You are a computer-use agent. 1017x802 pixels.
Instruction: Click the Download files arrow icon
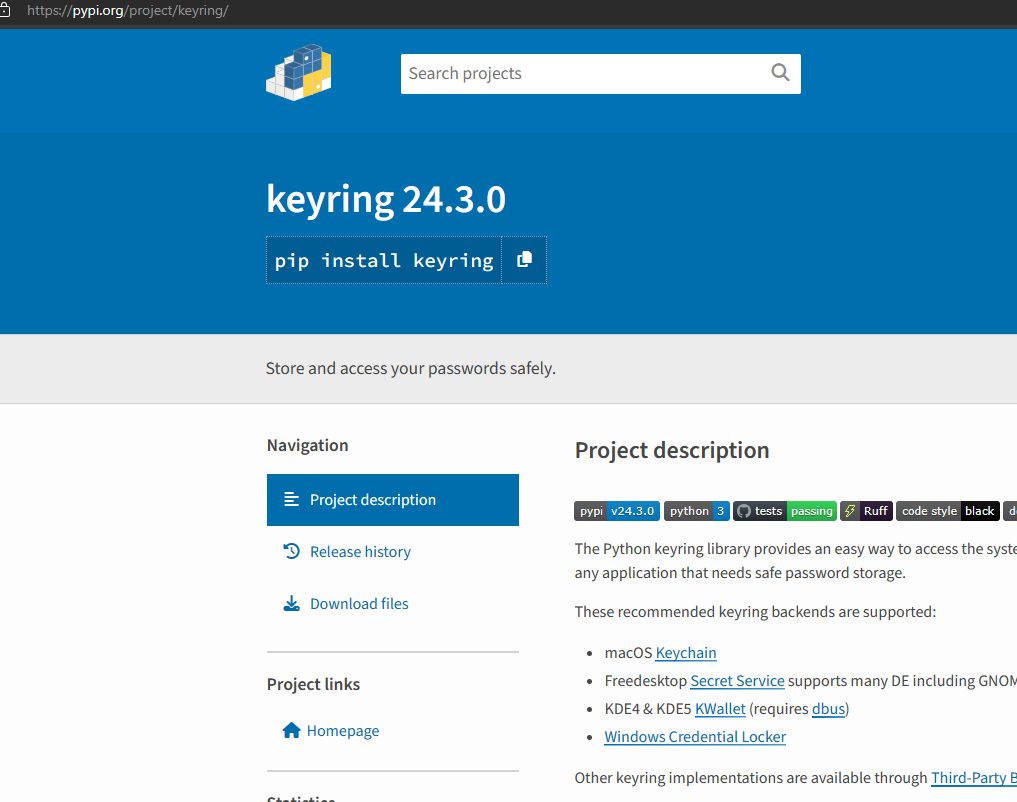(x=291, y=604)
